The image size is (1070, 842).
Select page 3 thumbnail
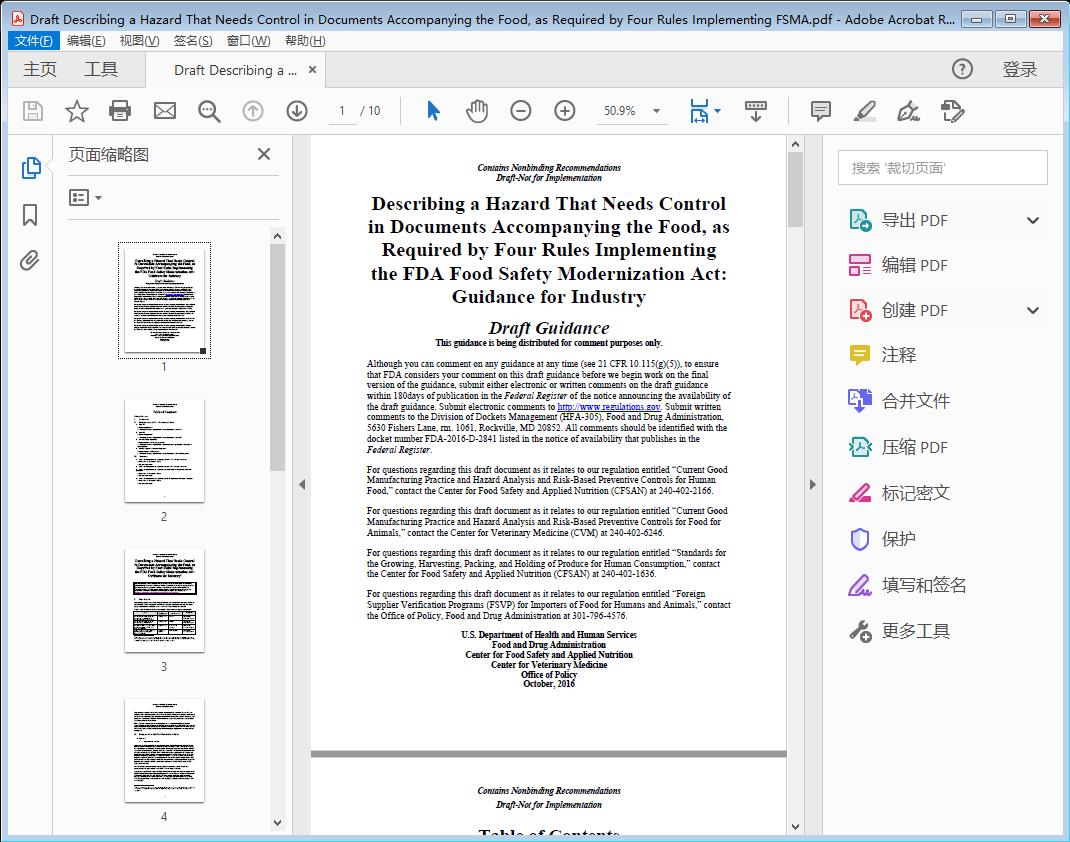coord(164,600)
